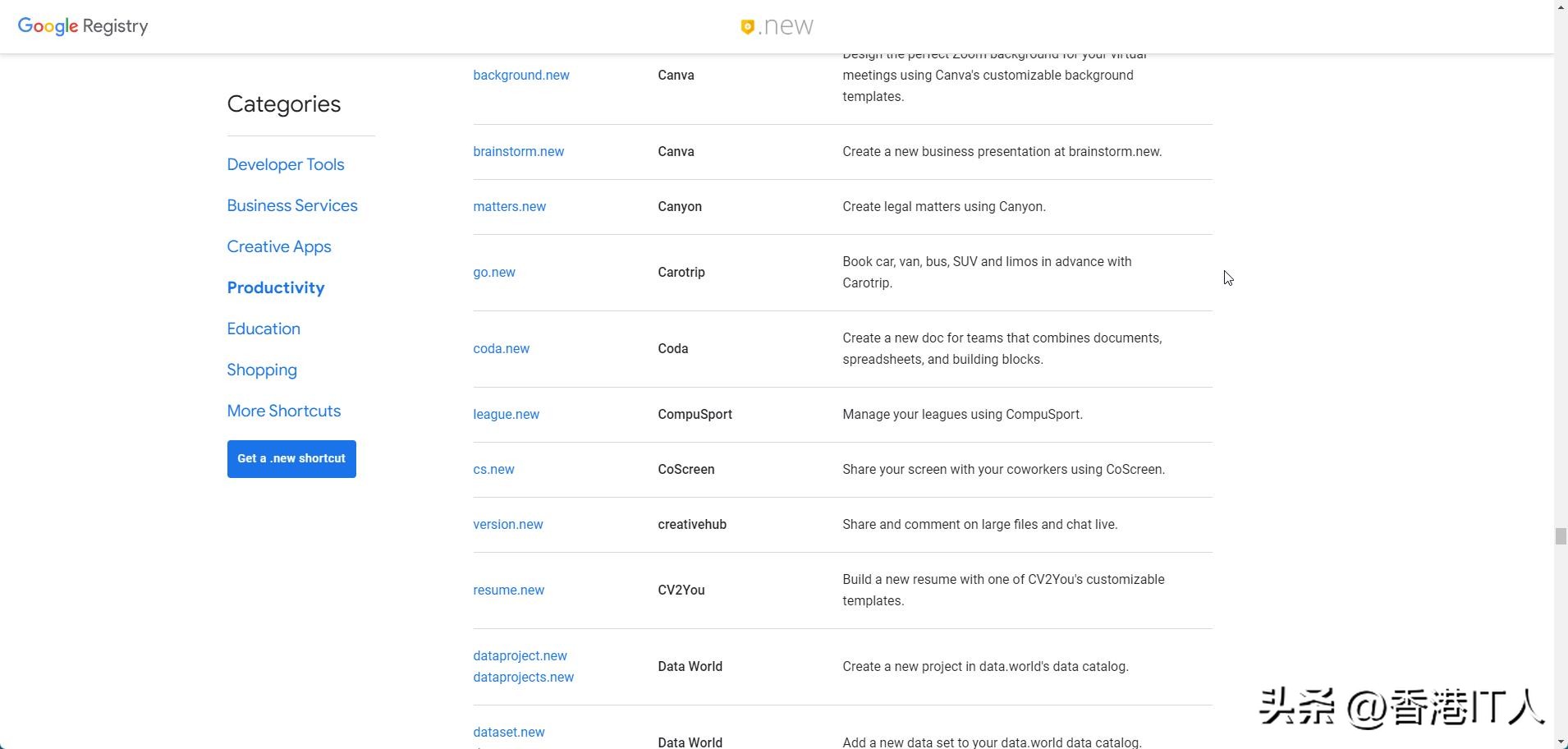This screenshot has height=749, width=1568.
Task: Click the Google Registry logo
Action: (x=83, y=26)
